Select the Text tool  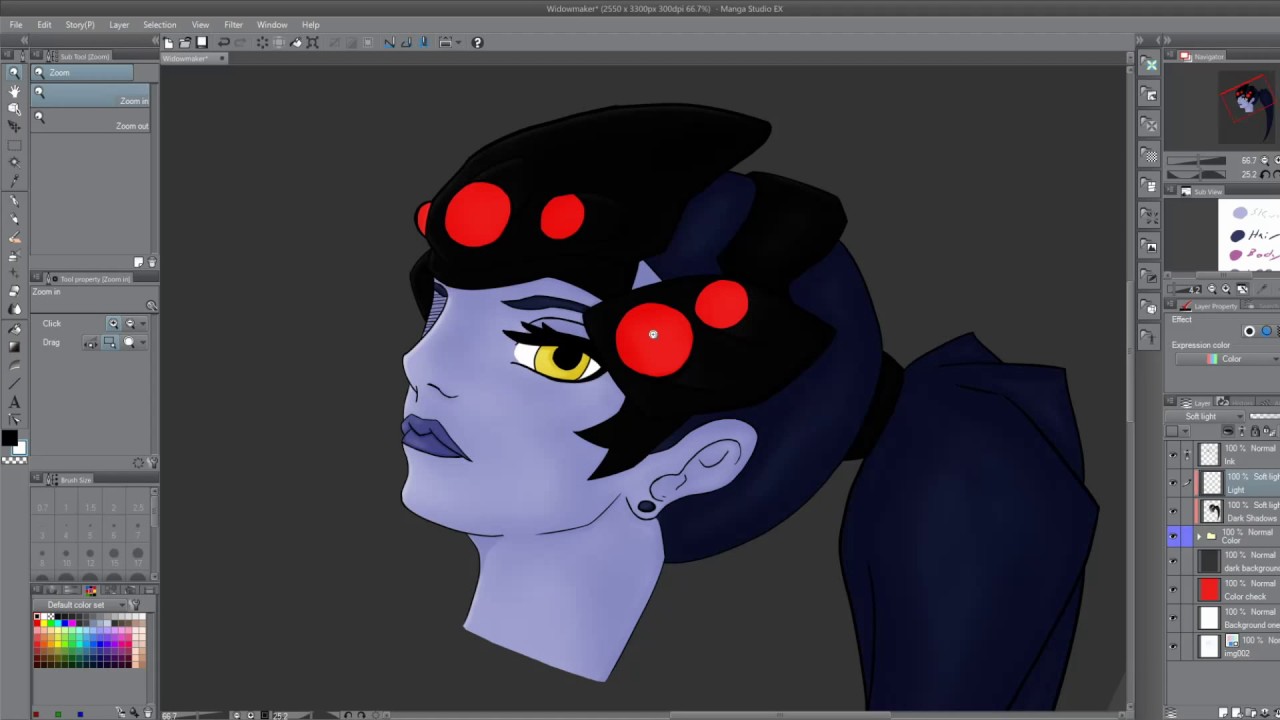point(14,402)
